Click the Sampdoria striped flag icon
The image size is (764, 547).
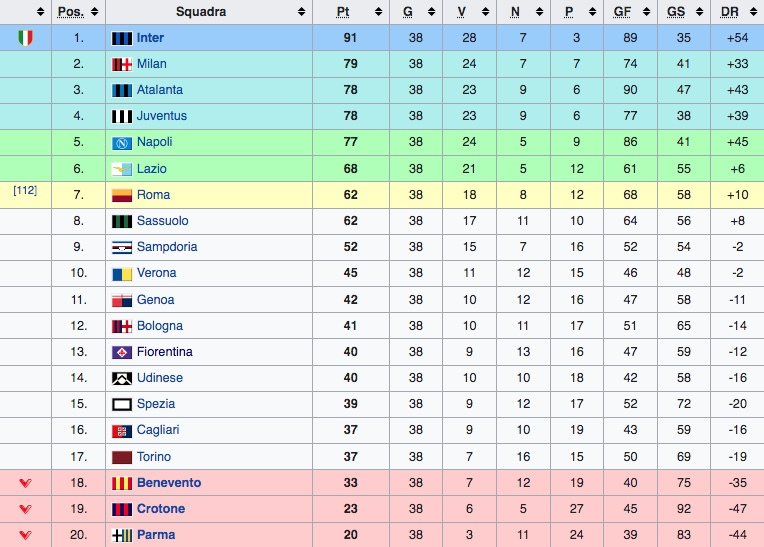[x=122, y=247]
